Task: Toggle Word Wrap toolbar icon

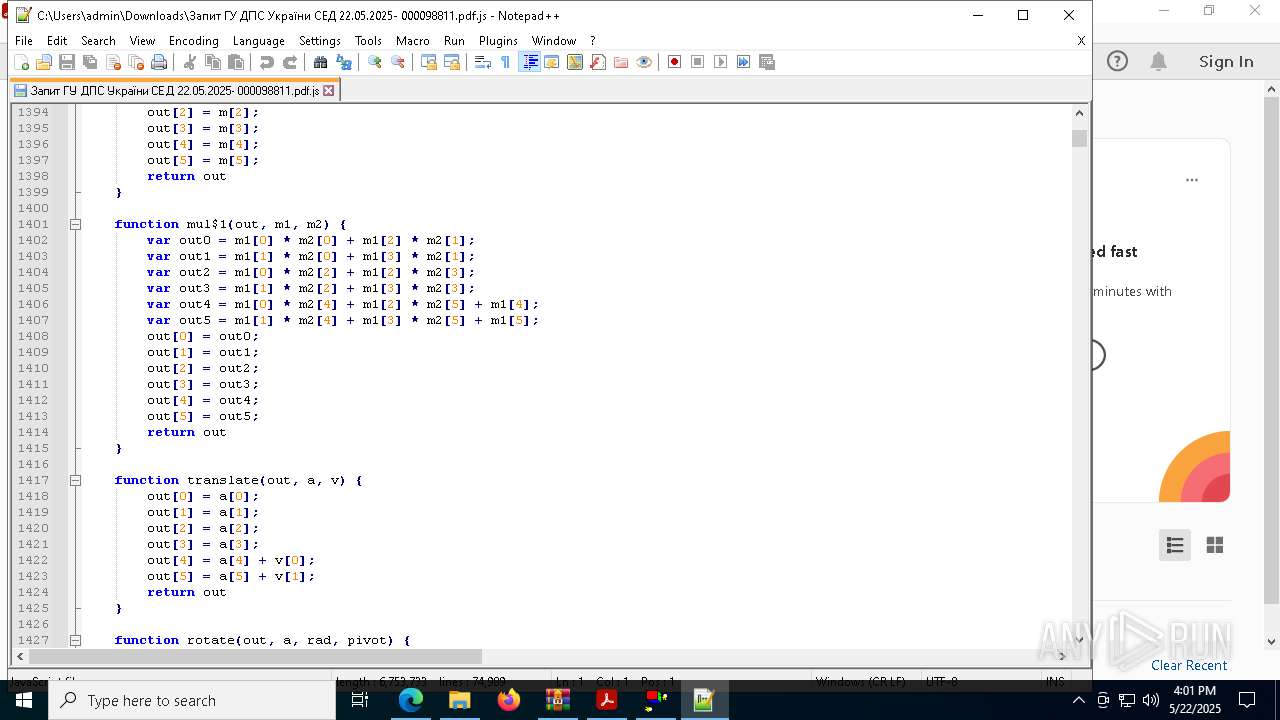Action: click(482, 62)
